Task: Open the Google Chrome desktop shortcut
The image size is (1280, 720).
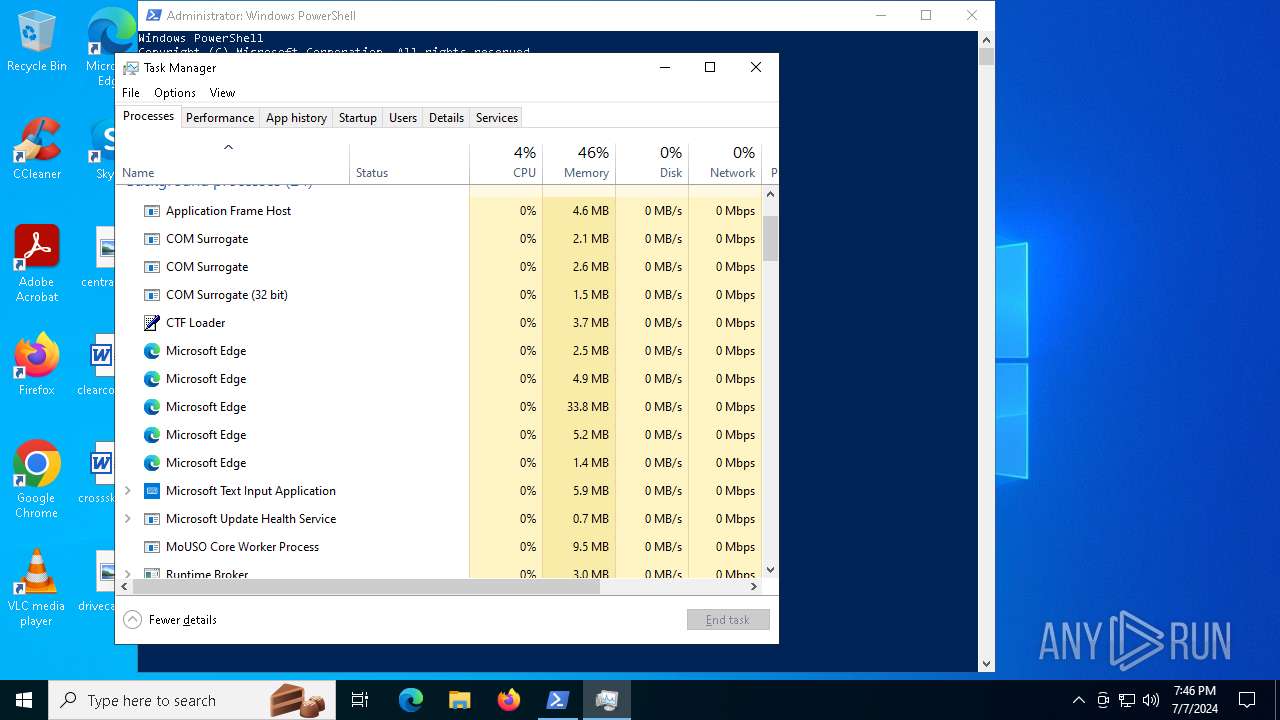Action: coord(37,480)
